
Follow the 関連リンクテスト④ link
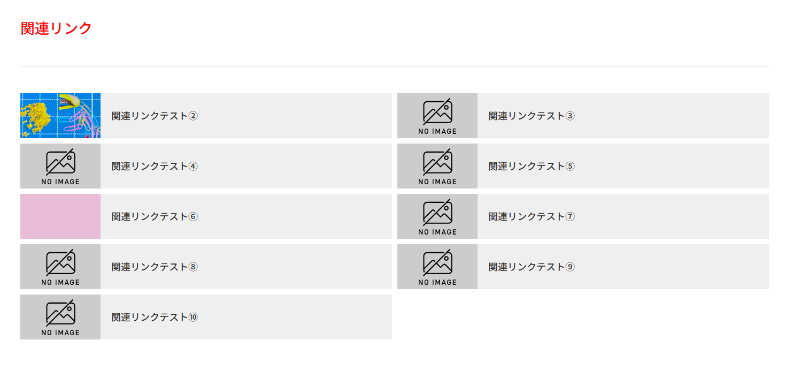[155, 166]
